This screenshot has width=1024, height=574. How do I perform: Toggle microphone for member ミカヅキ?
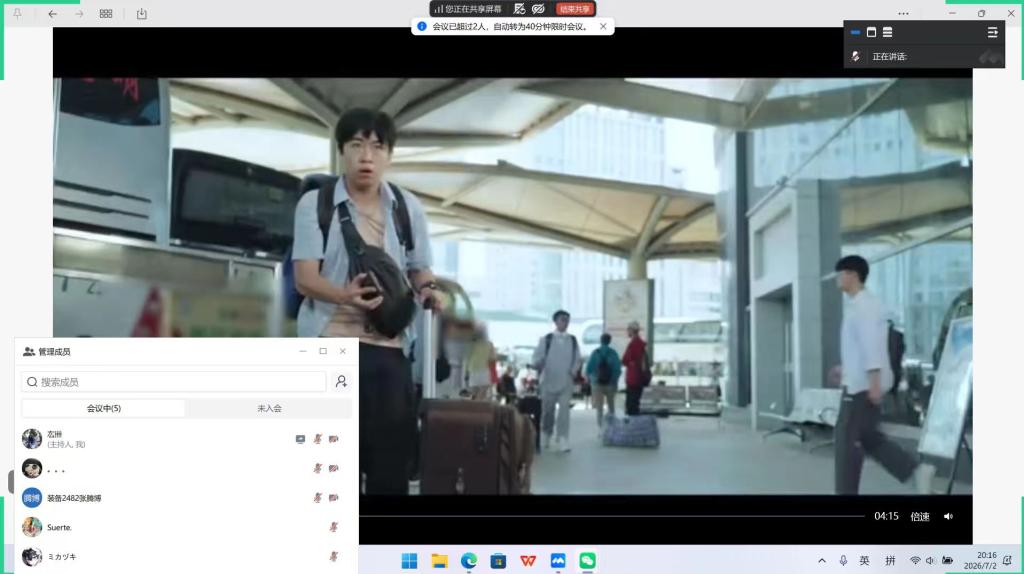point(334,556)
